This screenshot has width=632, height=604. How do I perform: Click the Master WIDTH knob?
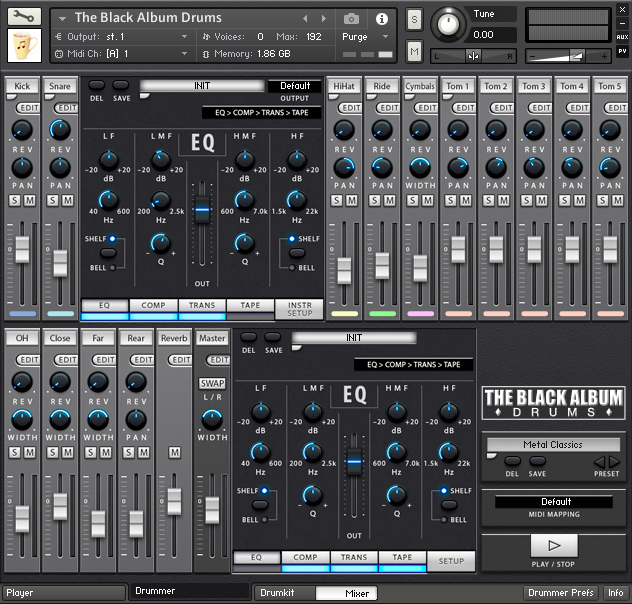point(212,419)
